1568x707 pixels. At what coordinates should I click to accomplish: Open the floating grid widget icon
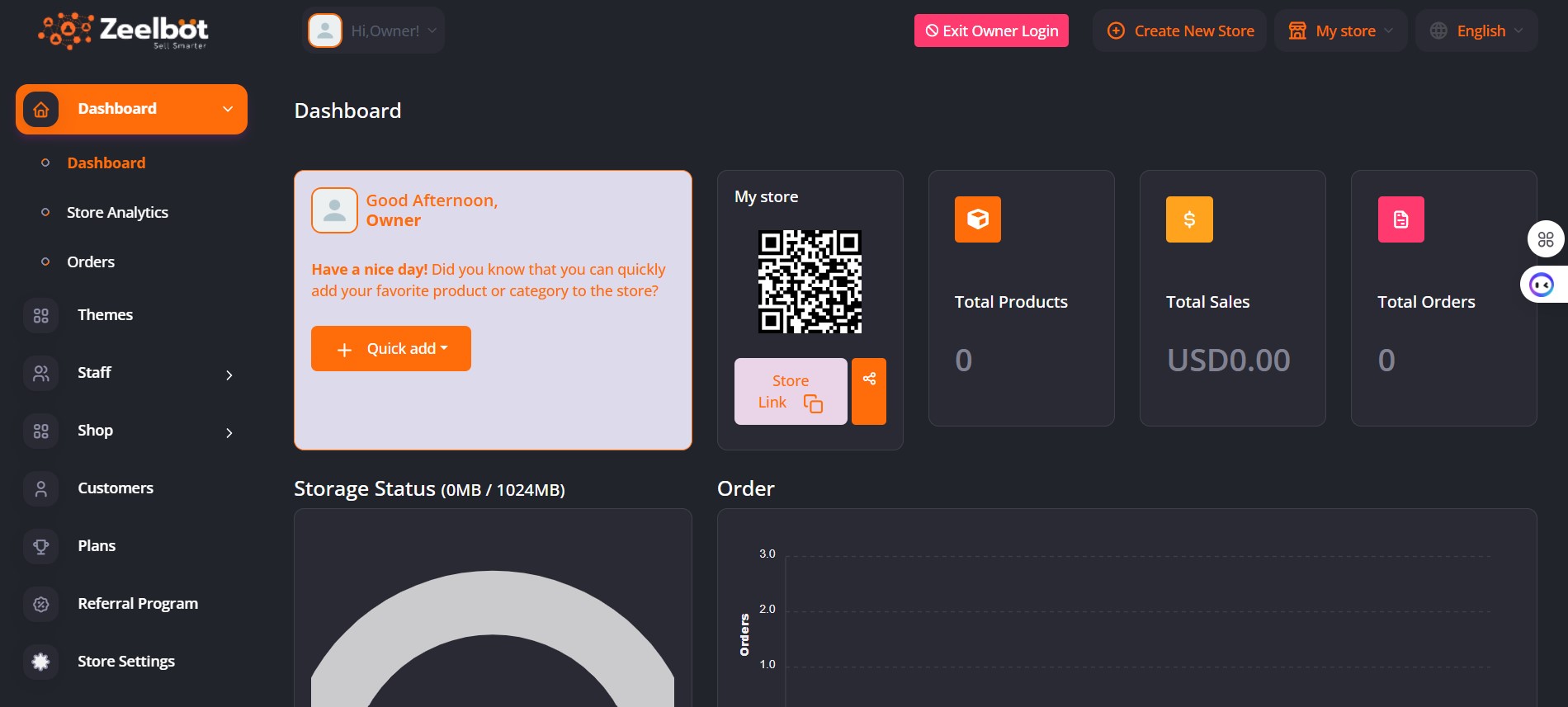click(x=1546, y=239)
